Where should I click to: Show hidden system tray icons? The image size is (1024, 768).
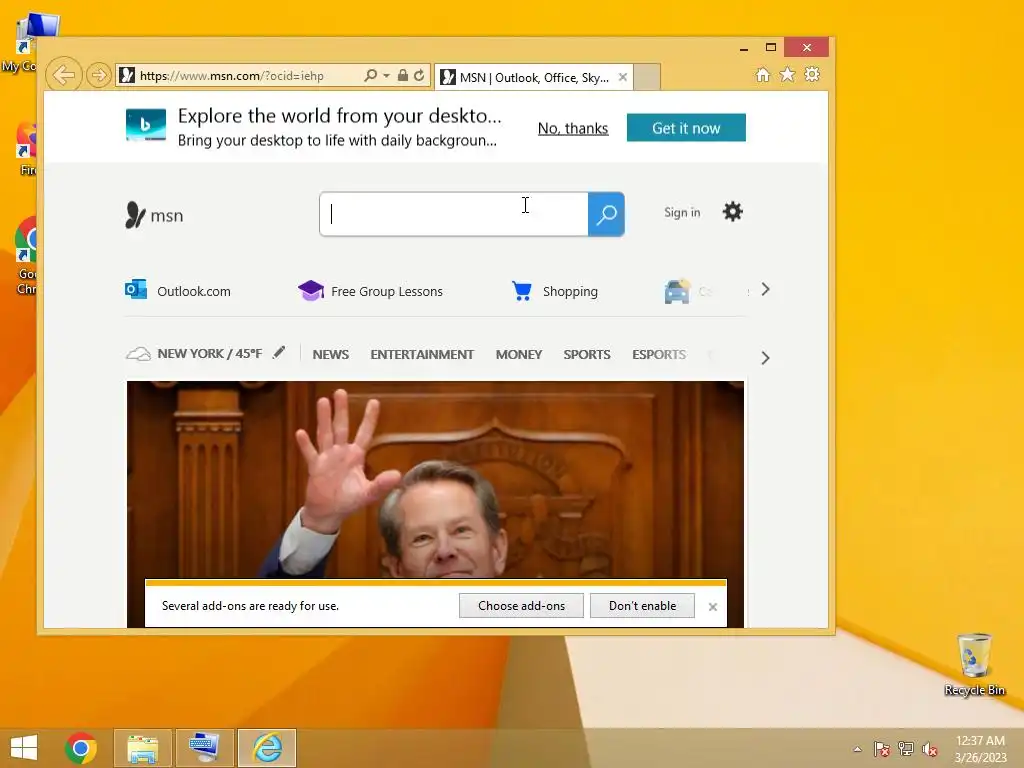[x=857, y=749]
